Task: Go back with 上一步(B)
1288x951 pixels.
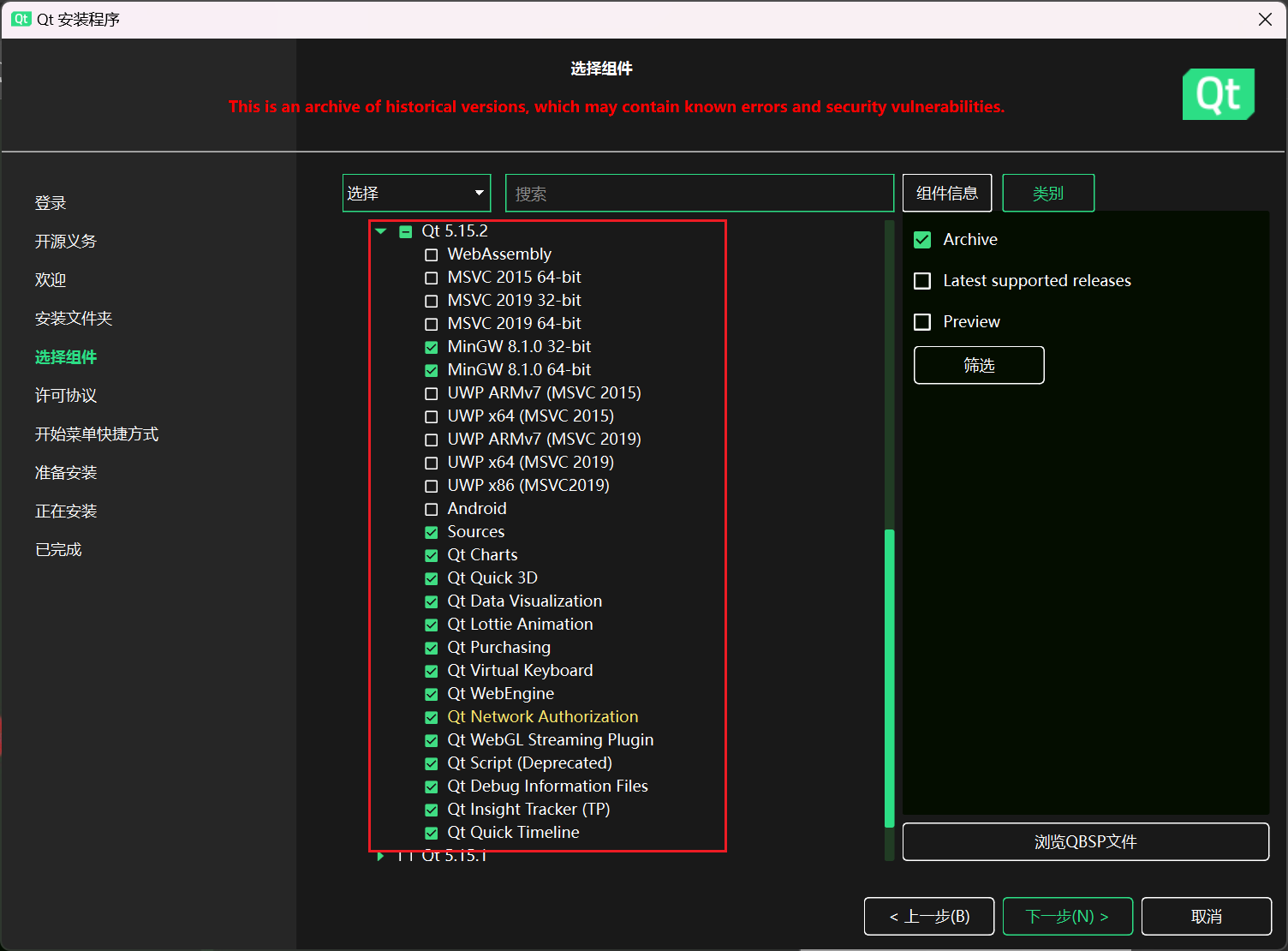Action: pos(929,917)
